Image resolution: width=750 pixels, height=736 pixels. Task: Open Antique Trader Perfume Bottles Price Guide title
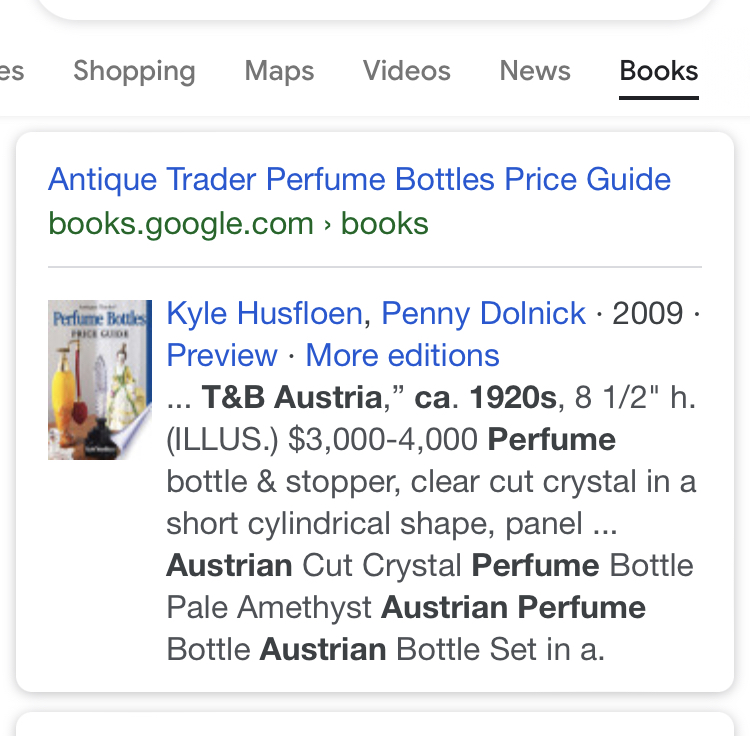[x=359, y=180]
